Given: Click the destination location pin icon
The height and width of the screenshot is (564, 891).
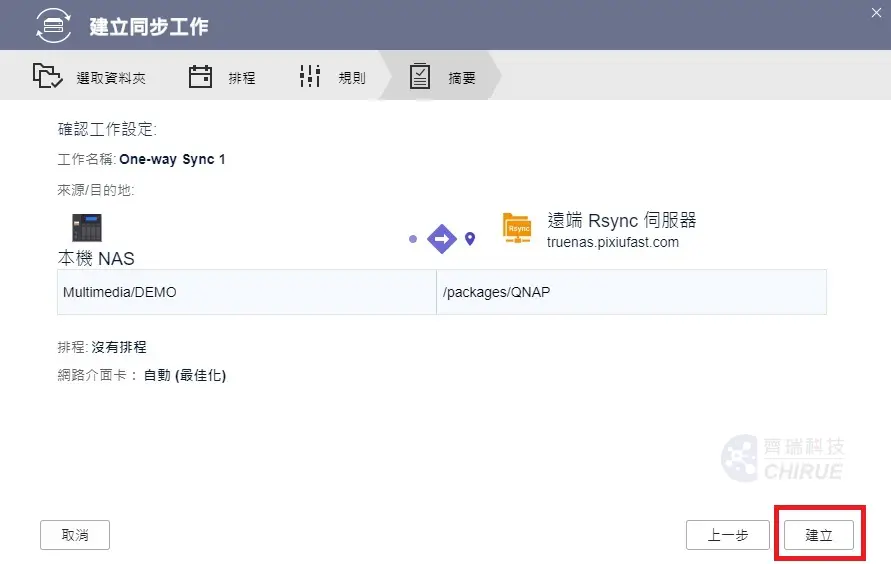Looking at the screenshot, I should 470,239.
